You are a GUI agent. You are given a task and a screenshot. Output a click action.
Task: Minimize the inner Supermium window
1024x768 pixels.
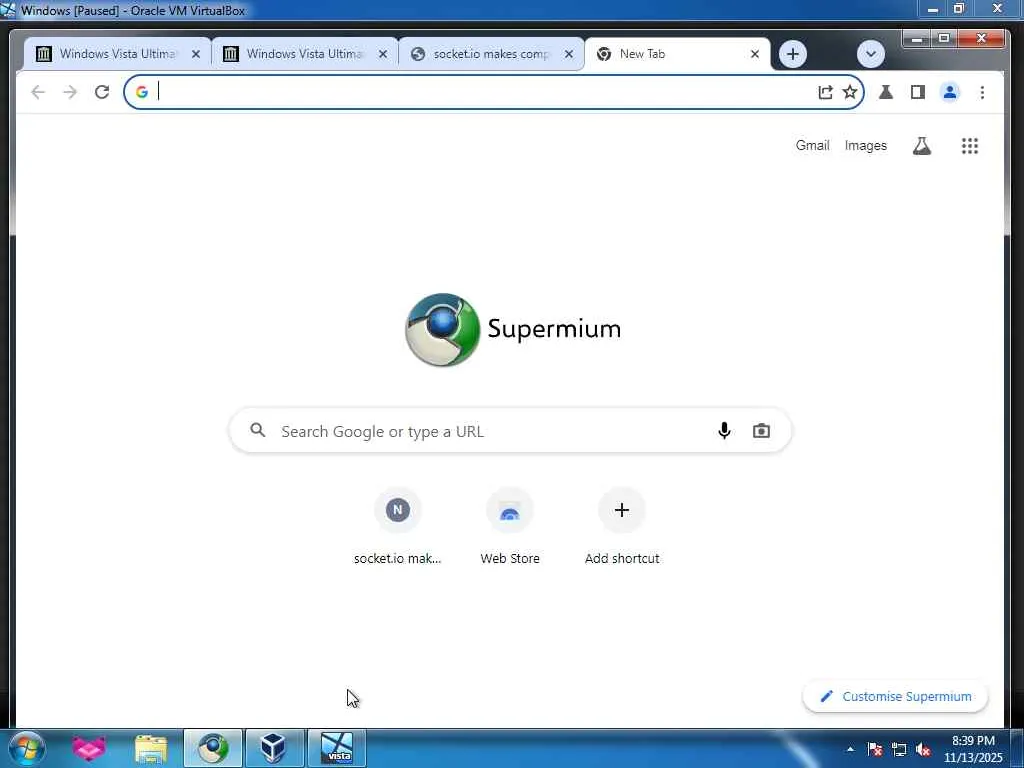917,39
